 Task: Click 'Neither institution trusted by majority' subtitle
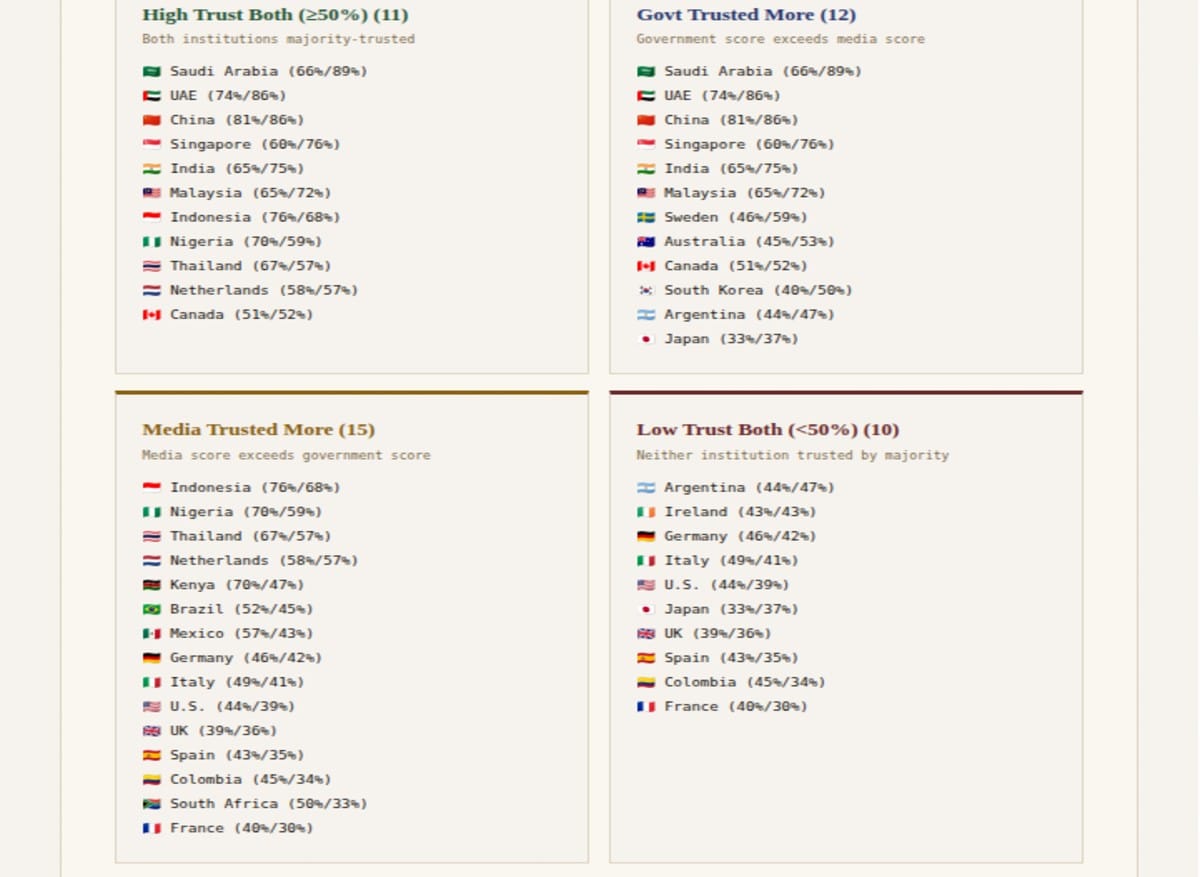coord(792,455)
